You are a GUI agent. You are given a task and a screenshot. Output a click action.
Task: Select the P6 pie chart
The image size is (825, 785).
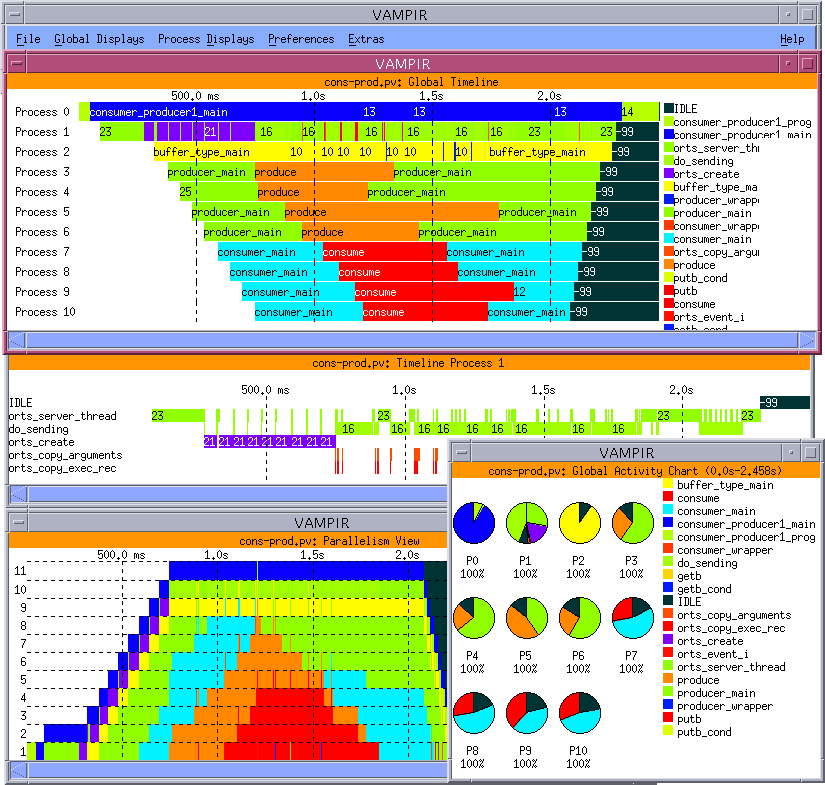coord(579,618)
